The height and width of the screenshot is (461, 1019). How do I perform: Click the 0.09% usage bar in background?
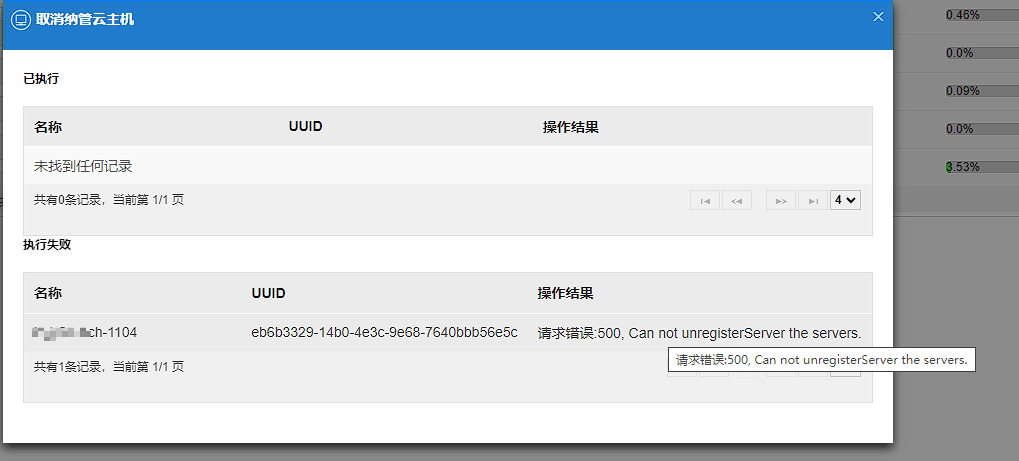982,91
